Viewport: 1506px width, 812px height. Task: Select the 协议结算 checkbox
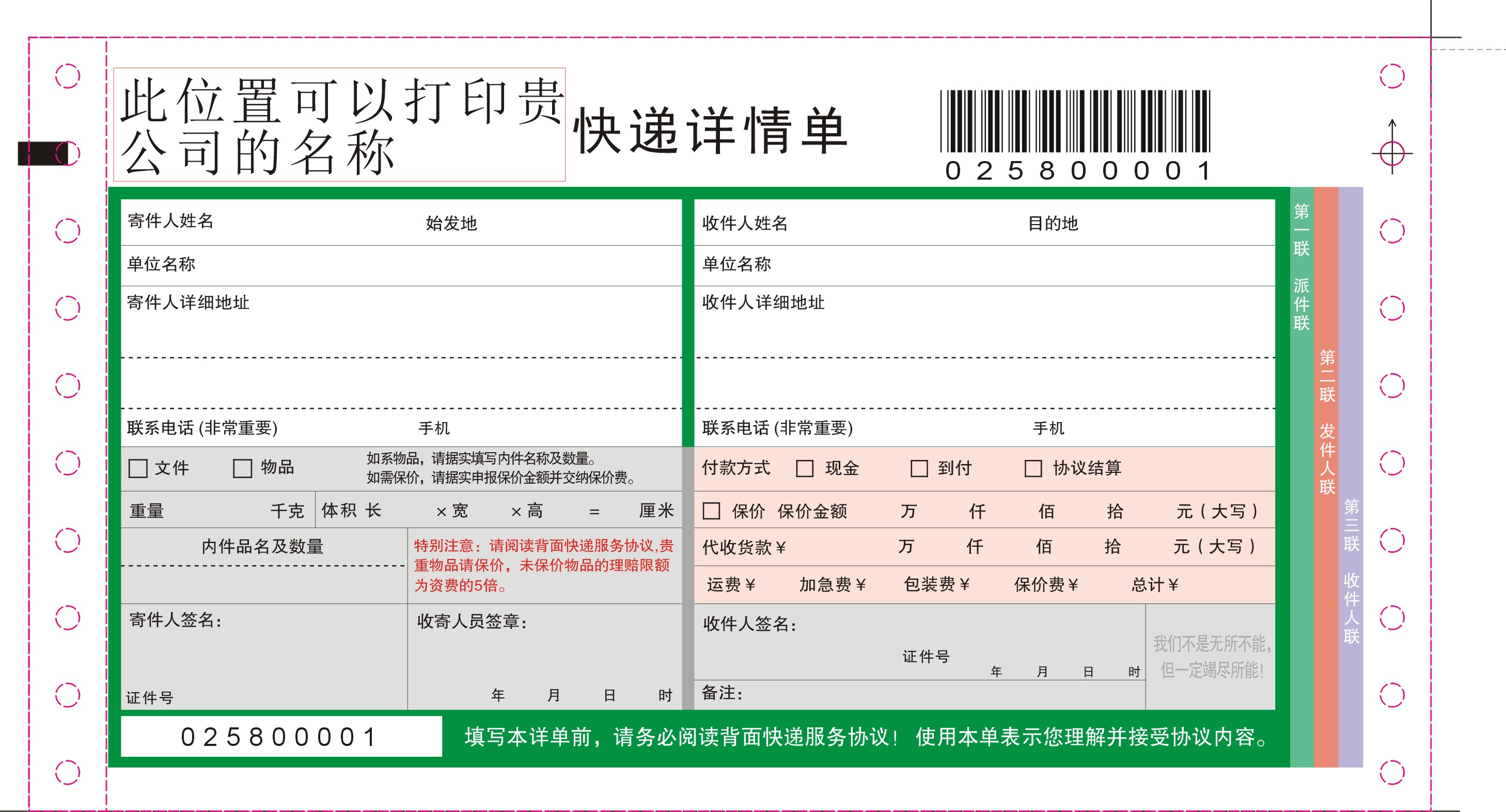click(x=1032, y=469)
